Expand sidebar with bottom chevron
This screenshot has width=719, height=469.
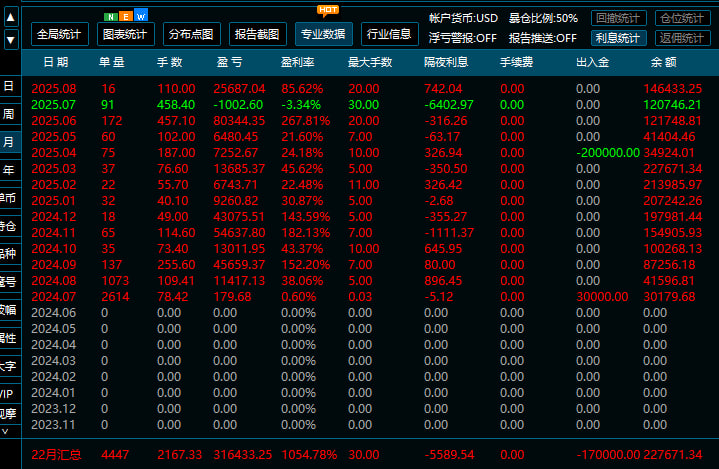coord(6,431)
